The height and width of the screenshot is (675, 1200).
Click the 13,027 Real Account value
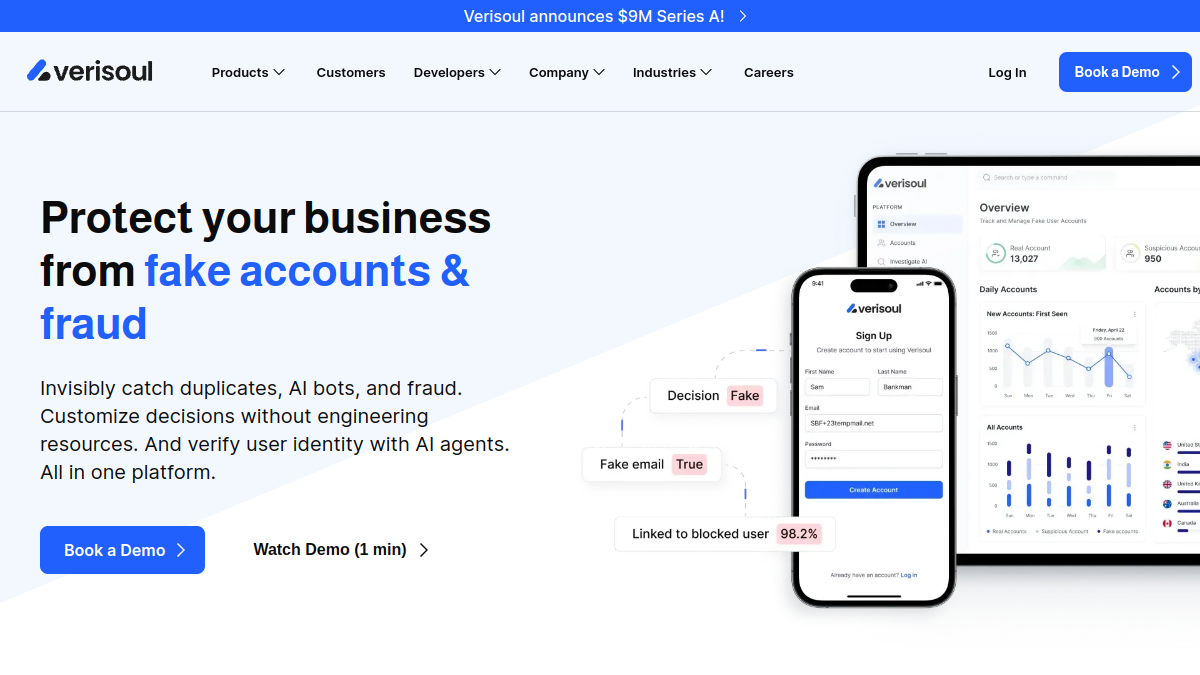1024,259
